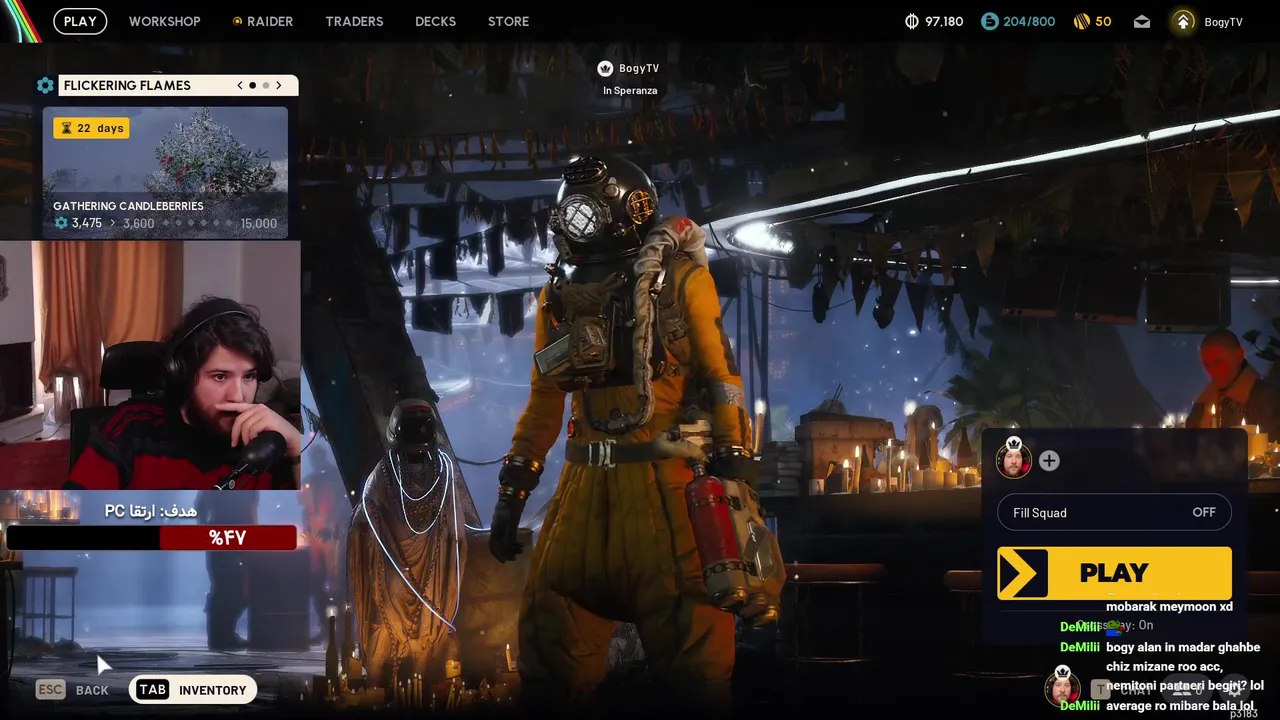Click the FLICKERING FLAMES event title
The width and height of the screenshot is (1280, 720).
[127, 85]
